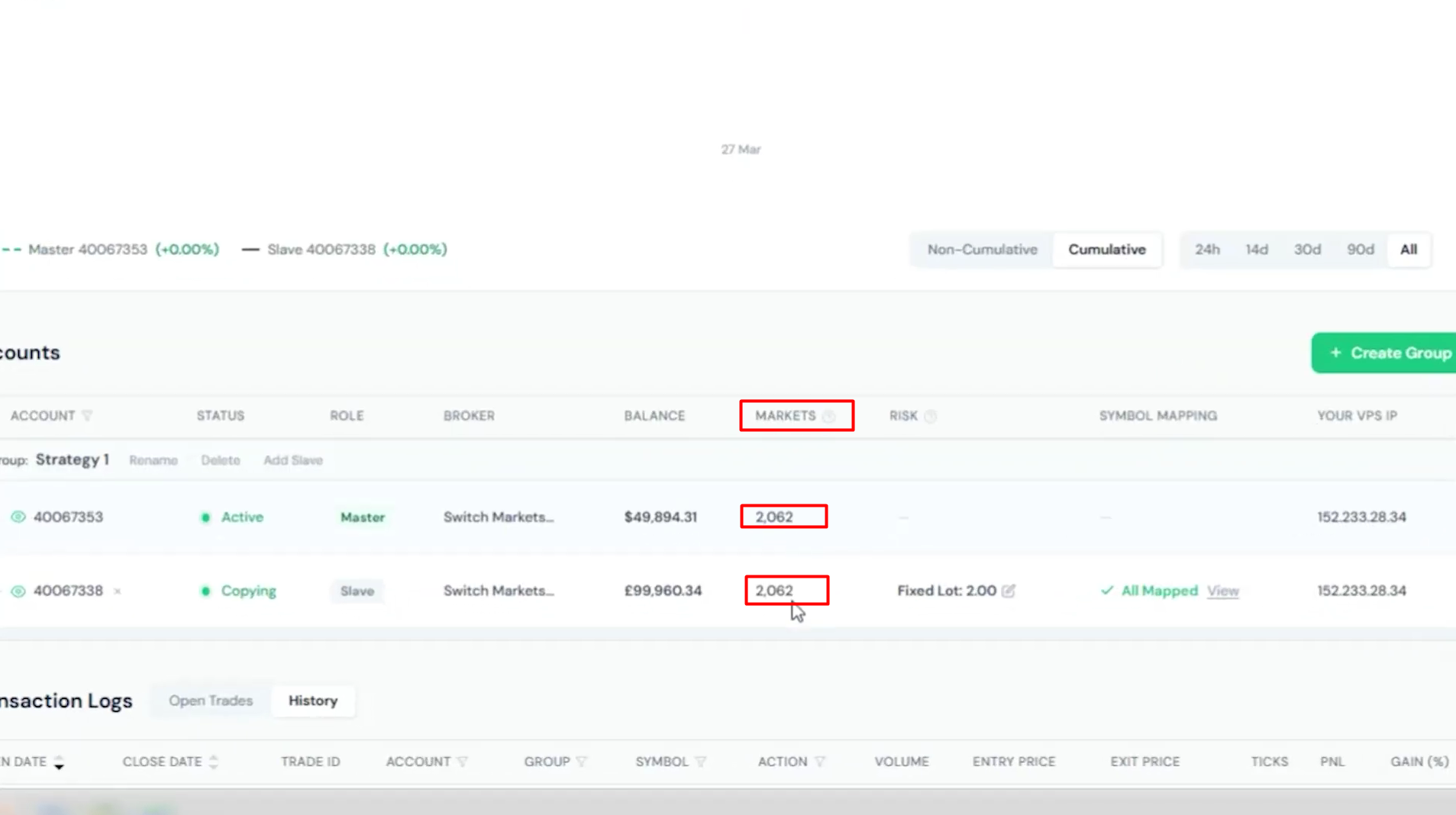Viewport: 1456px width, 815px height.
Task: Filter transaction logs by Account
Action: click(x=463, y=762)
